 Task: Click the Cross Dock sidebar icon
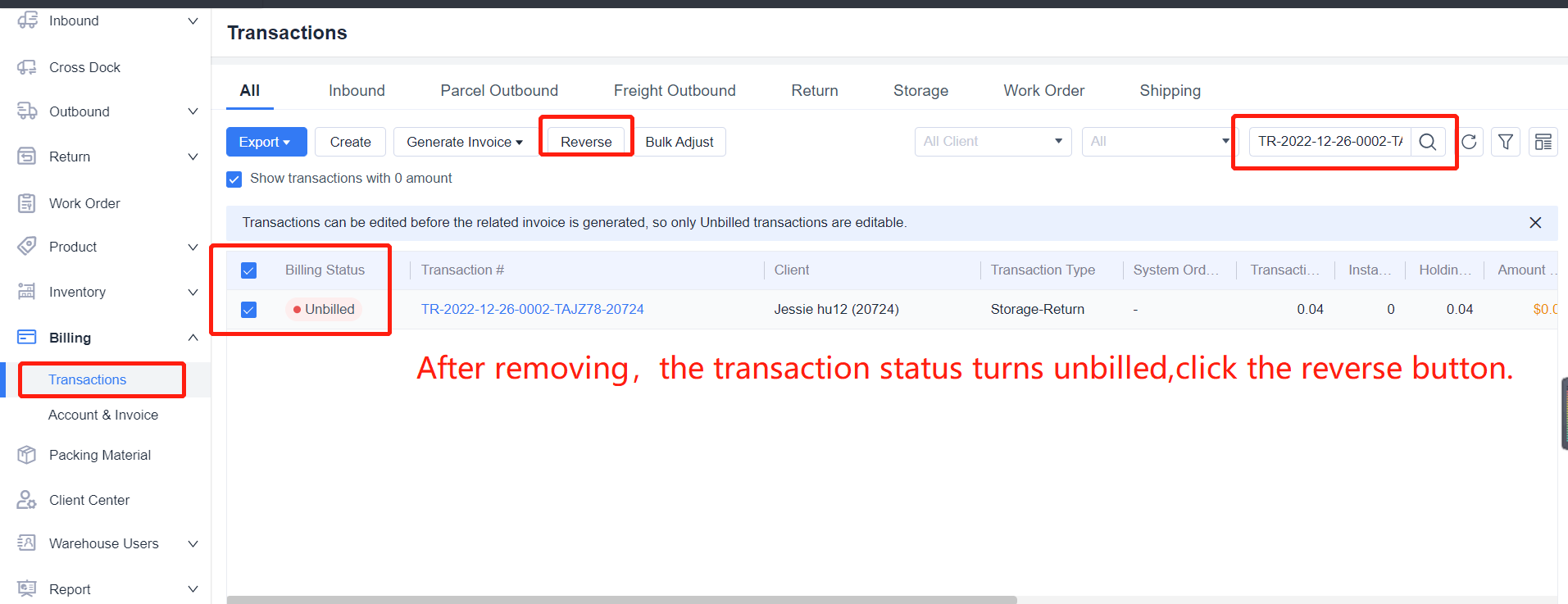[x=27, y=67]
